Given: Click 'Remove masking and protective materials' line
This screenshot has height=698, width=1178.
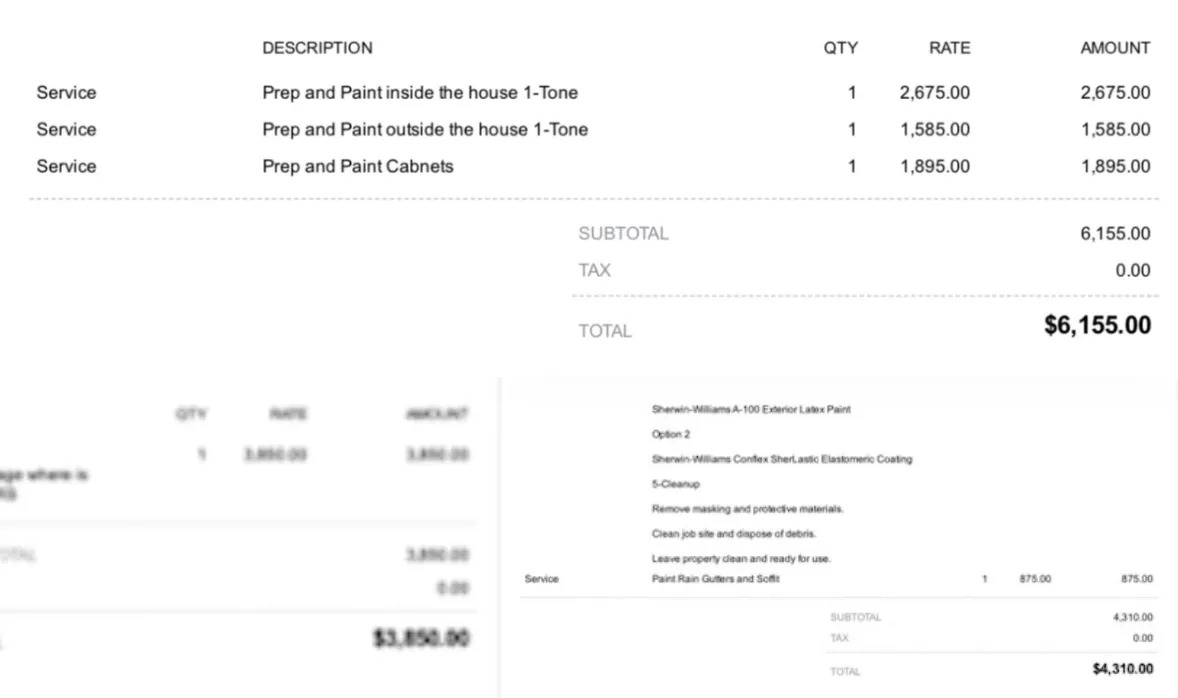Looking at the screenshot, I should [747, 509].
